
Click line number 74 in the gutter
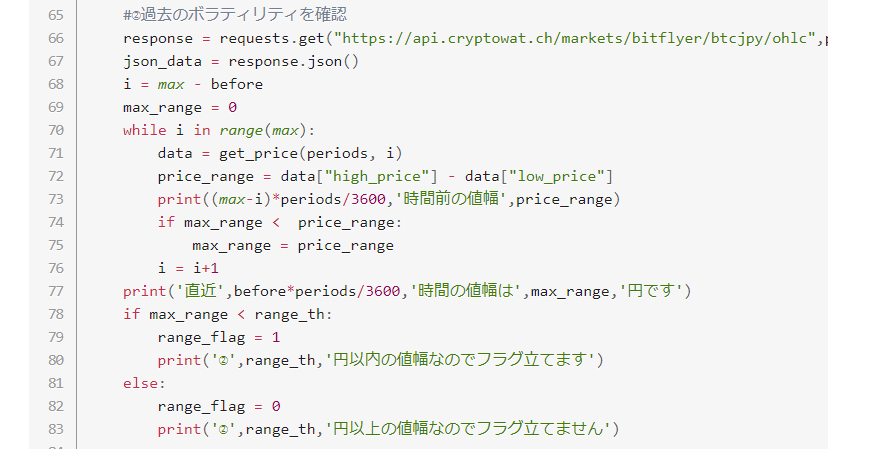(55, 222)
